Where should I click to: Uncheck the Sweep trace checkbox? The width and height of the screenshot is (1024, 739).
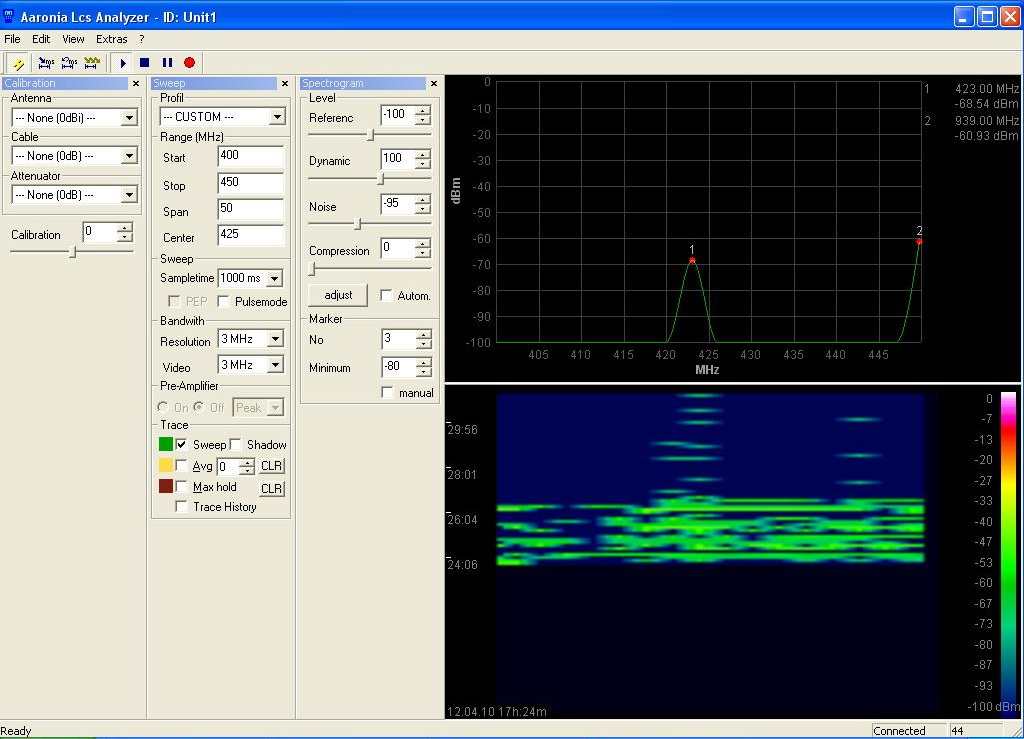click(182, 444)
